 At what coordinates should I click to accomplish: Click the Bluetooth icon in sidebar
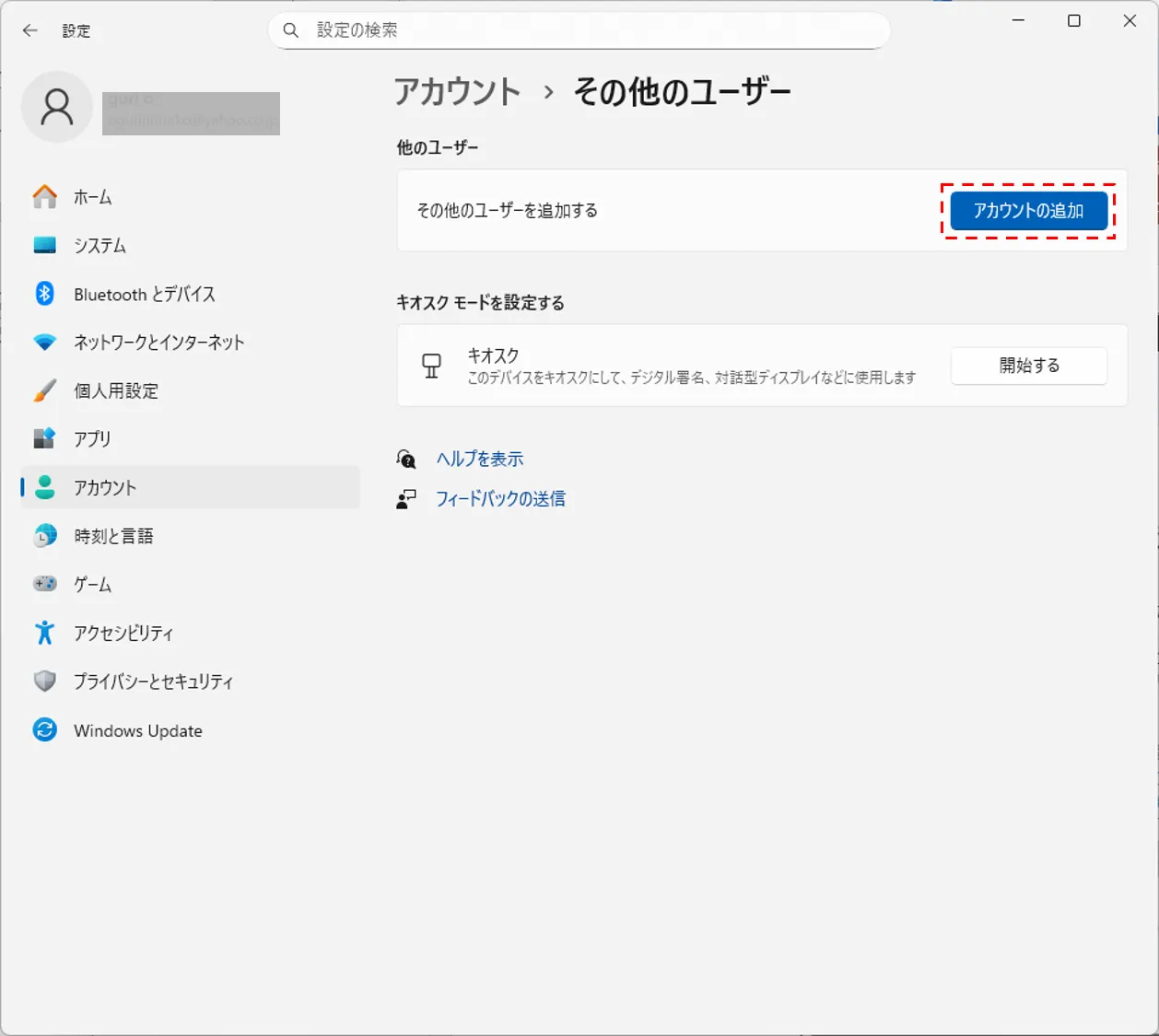point(44,294)
